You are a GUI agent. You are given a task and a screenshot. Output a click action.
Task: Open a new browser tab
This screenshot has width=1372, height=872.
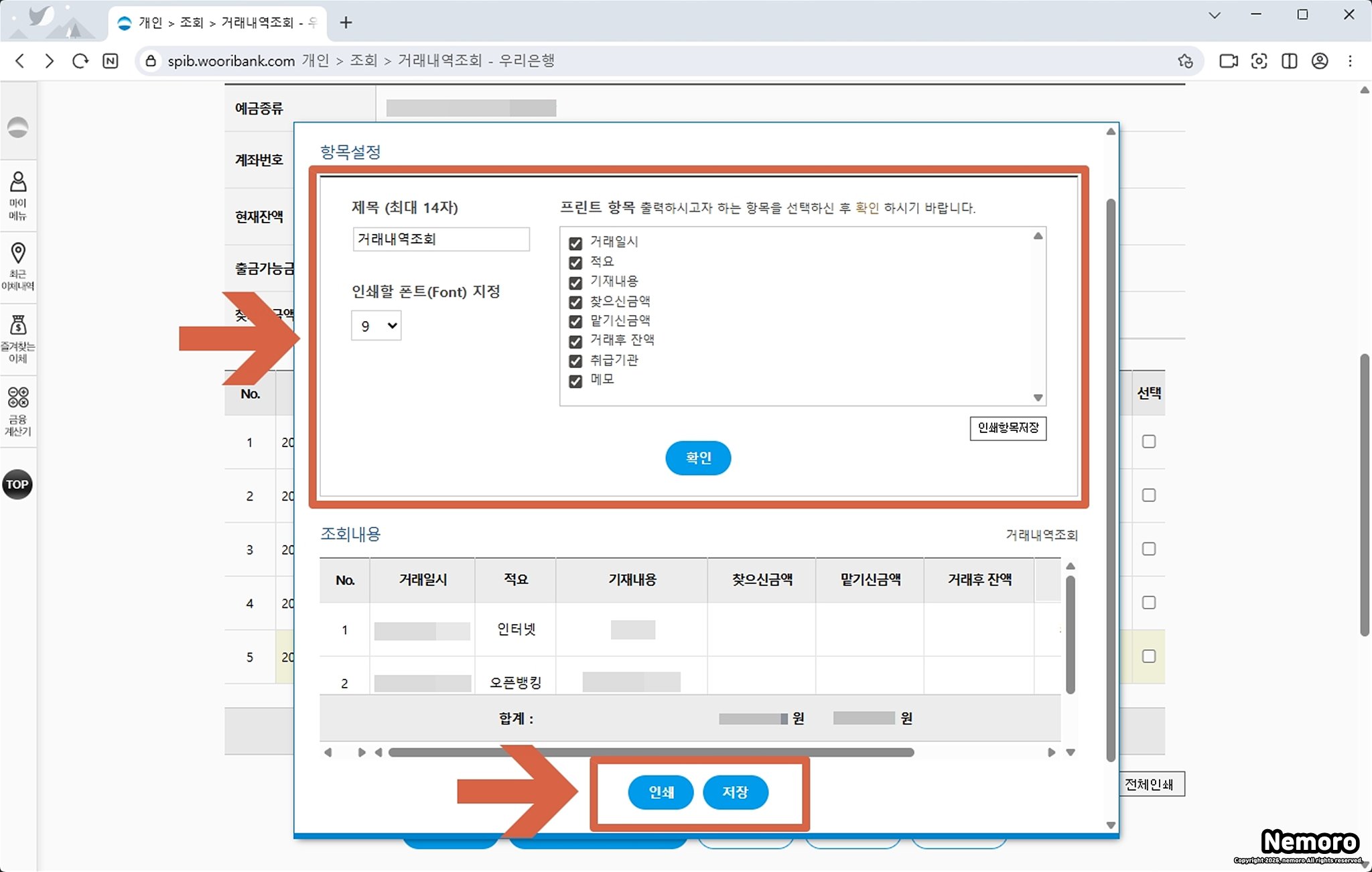pyautogui.click(x=346, y=23)
